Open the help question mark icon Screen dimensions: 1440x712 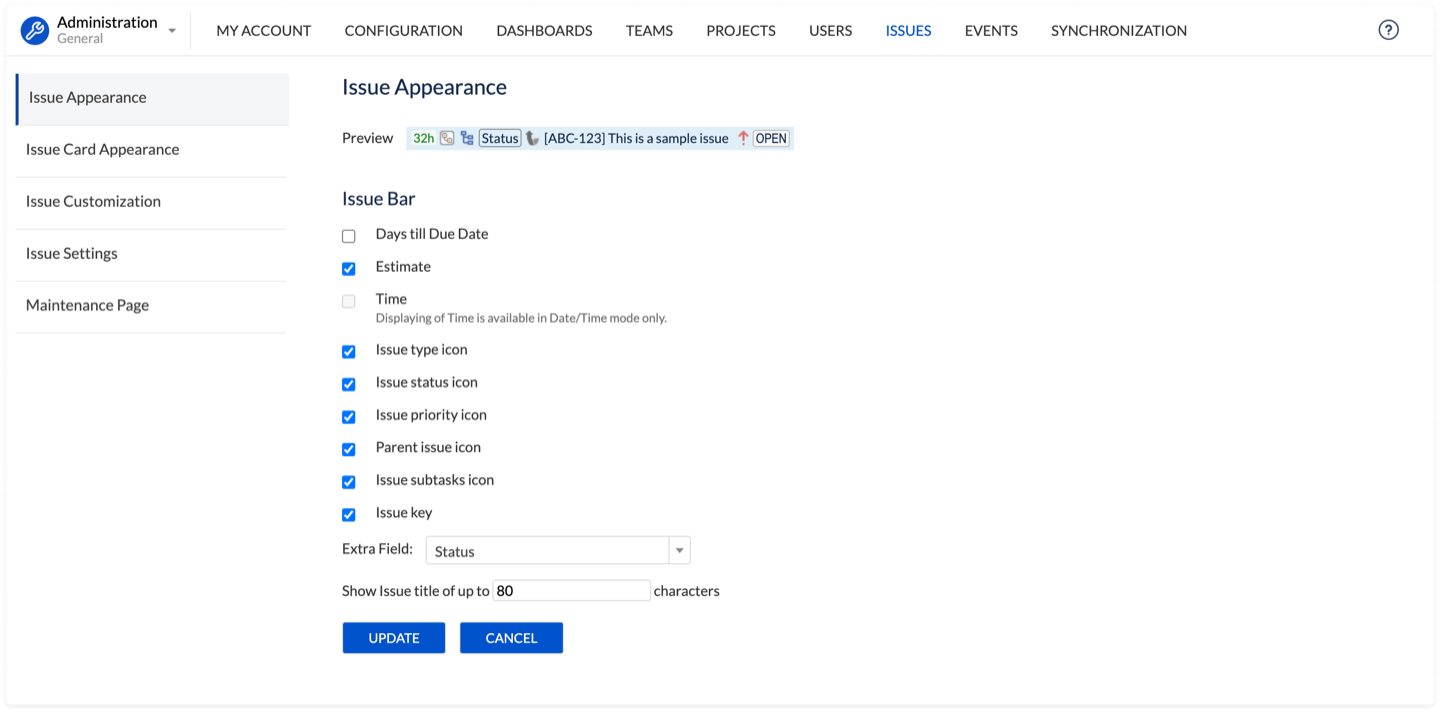click(x=1388, y=30)
